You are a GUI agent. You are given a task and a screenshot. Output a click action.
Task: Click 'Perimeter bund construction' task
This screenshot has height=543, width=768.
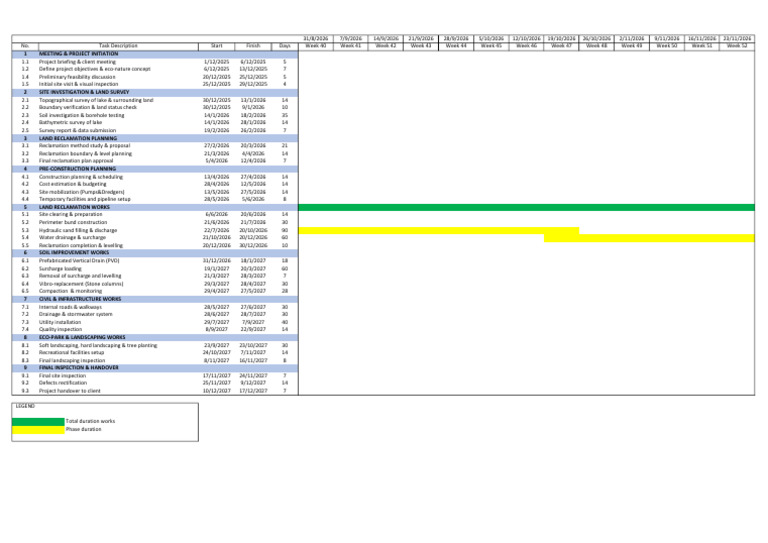[73, 222]
